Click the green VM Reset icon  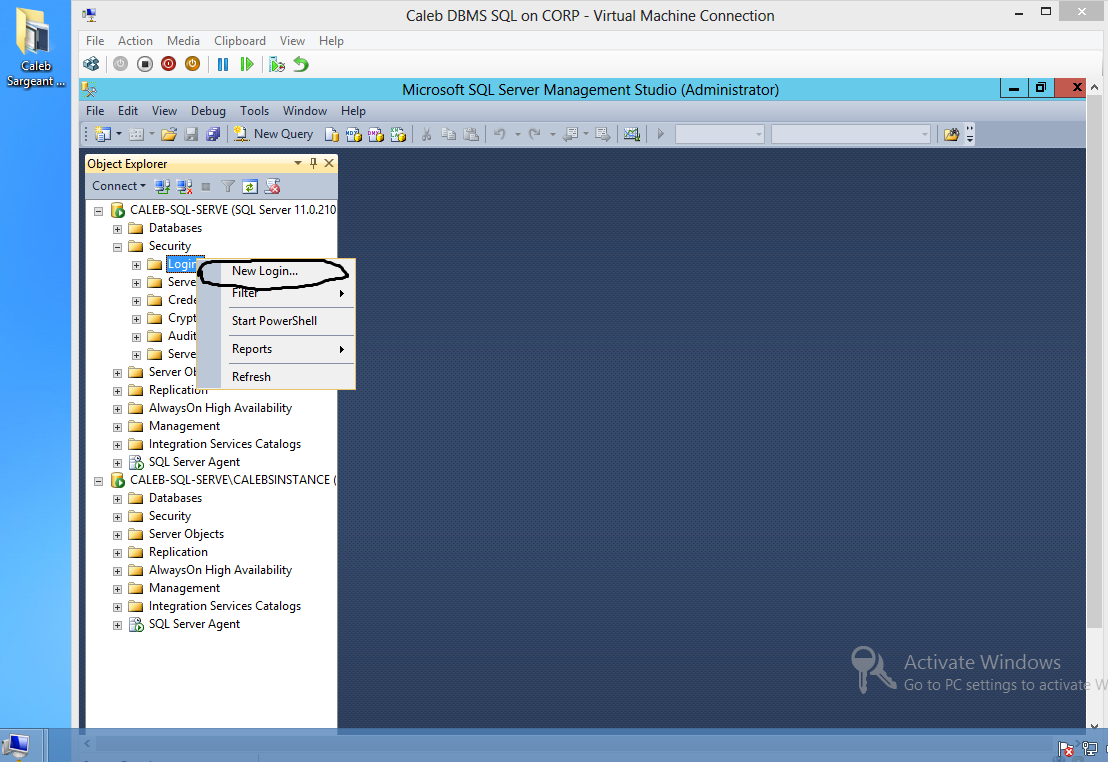pyautogui.click(x=247, y=64)
